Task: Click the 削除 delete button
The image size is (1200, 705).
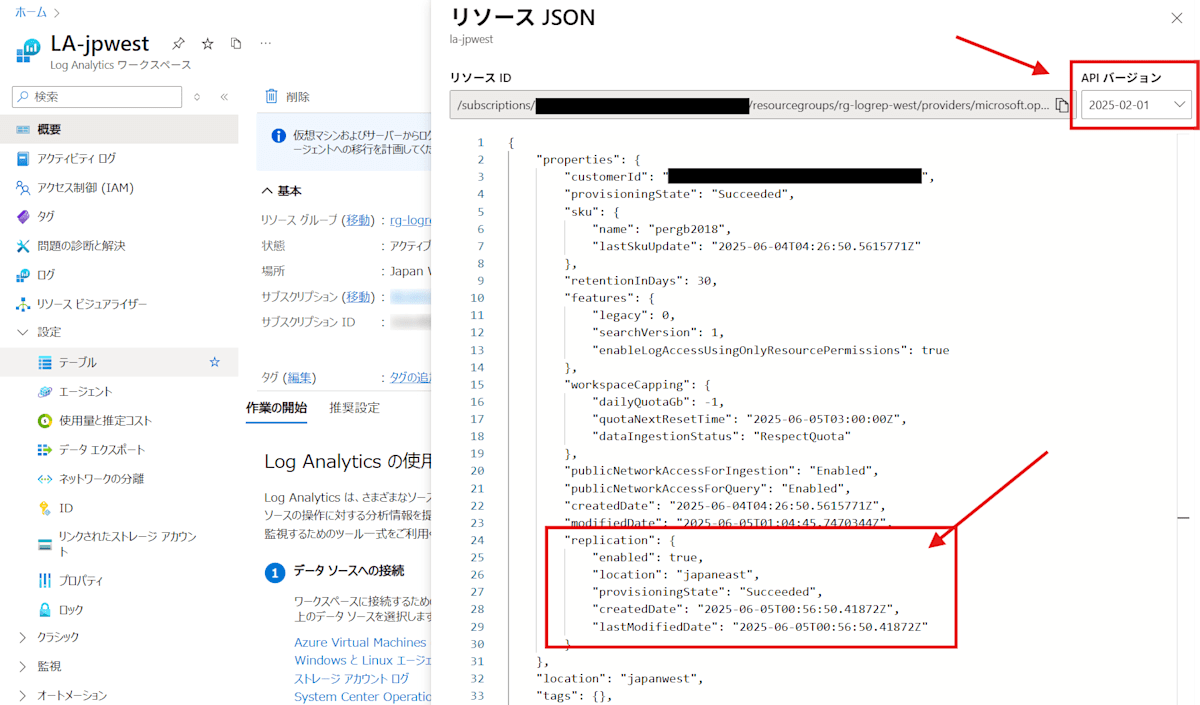Action: [287, 97]
